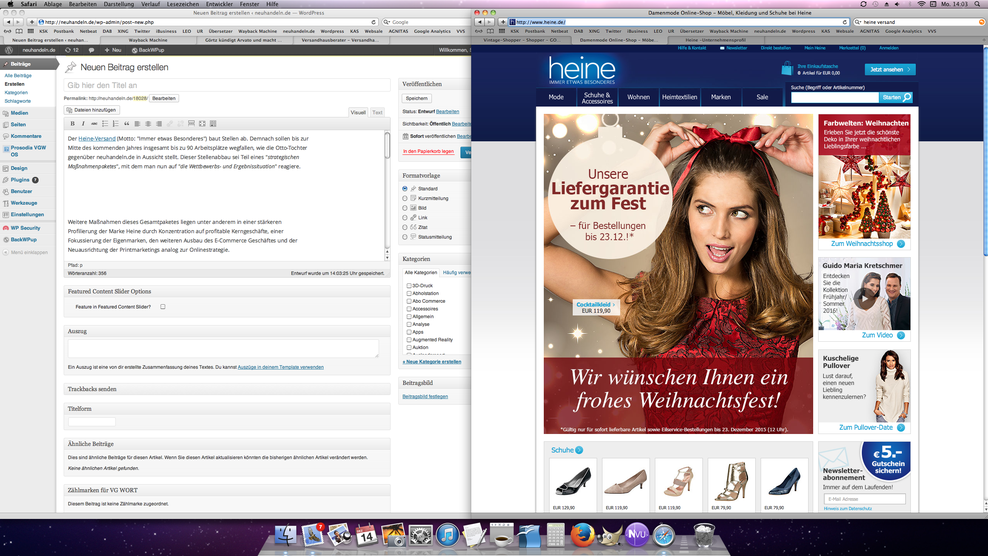Open Firefox from the Dock
988x556 pixels.
tap(582, 535)
